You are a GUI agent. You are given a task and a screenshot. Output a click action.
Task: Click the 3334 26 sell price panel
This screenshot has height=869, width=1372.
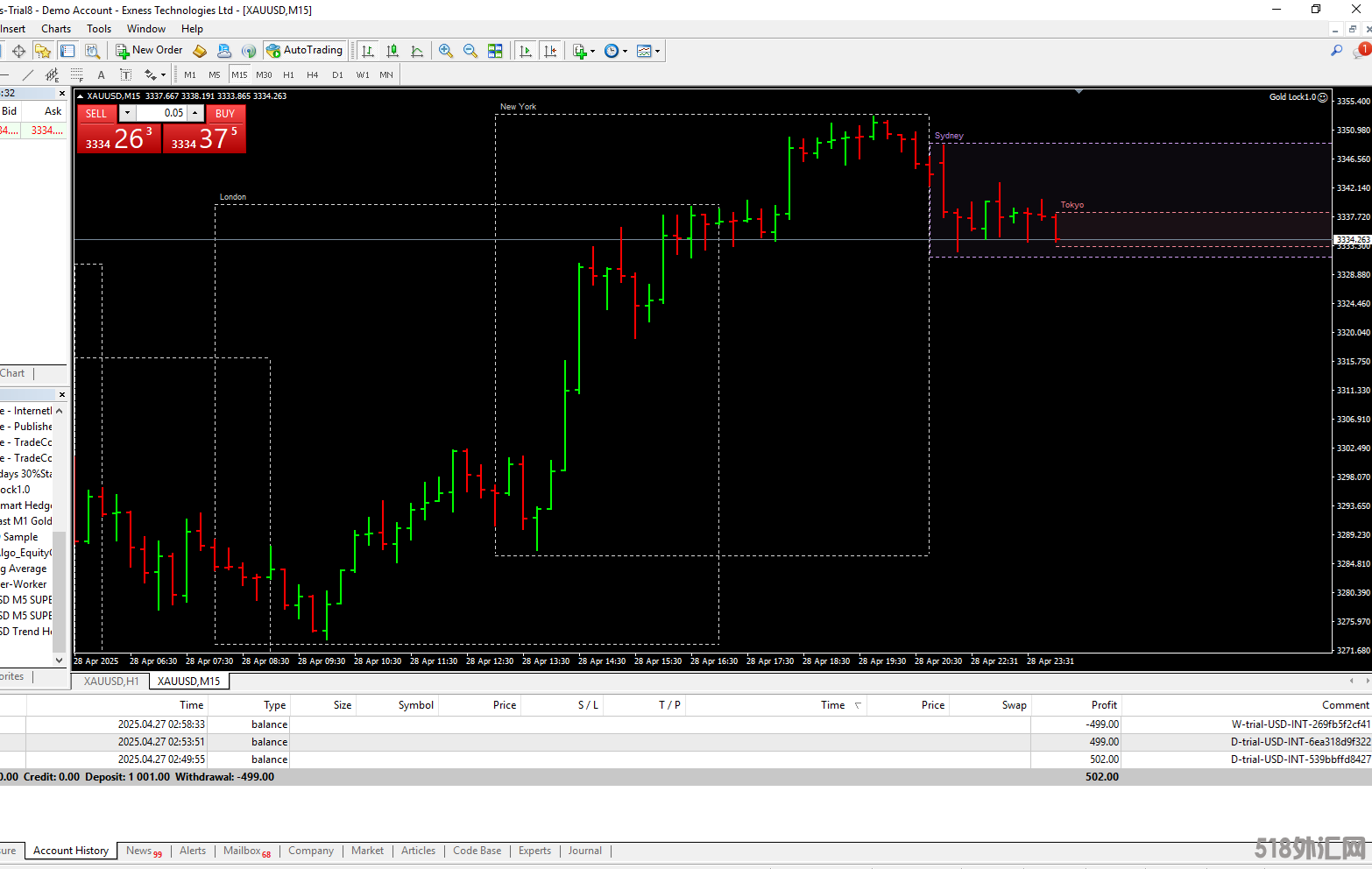click(x=119, y=138)
